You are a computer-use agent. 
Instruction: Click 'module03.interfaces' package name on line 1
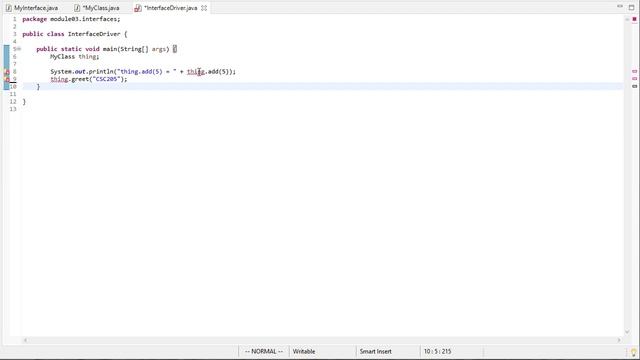[84, 19]
